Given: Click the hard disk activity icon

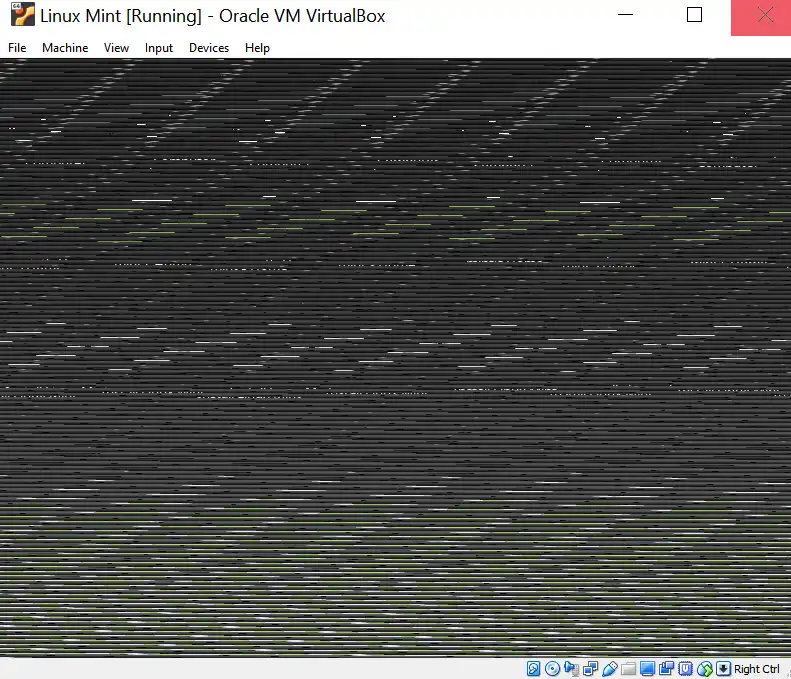Looking at the screenshot, I should [x=533, y=669].
